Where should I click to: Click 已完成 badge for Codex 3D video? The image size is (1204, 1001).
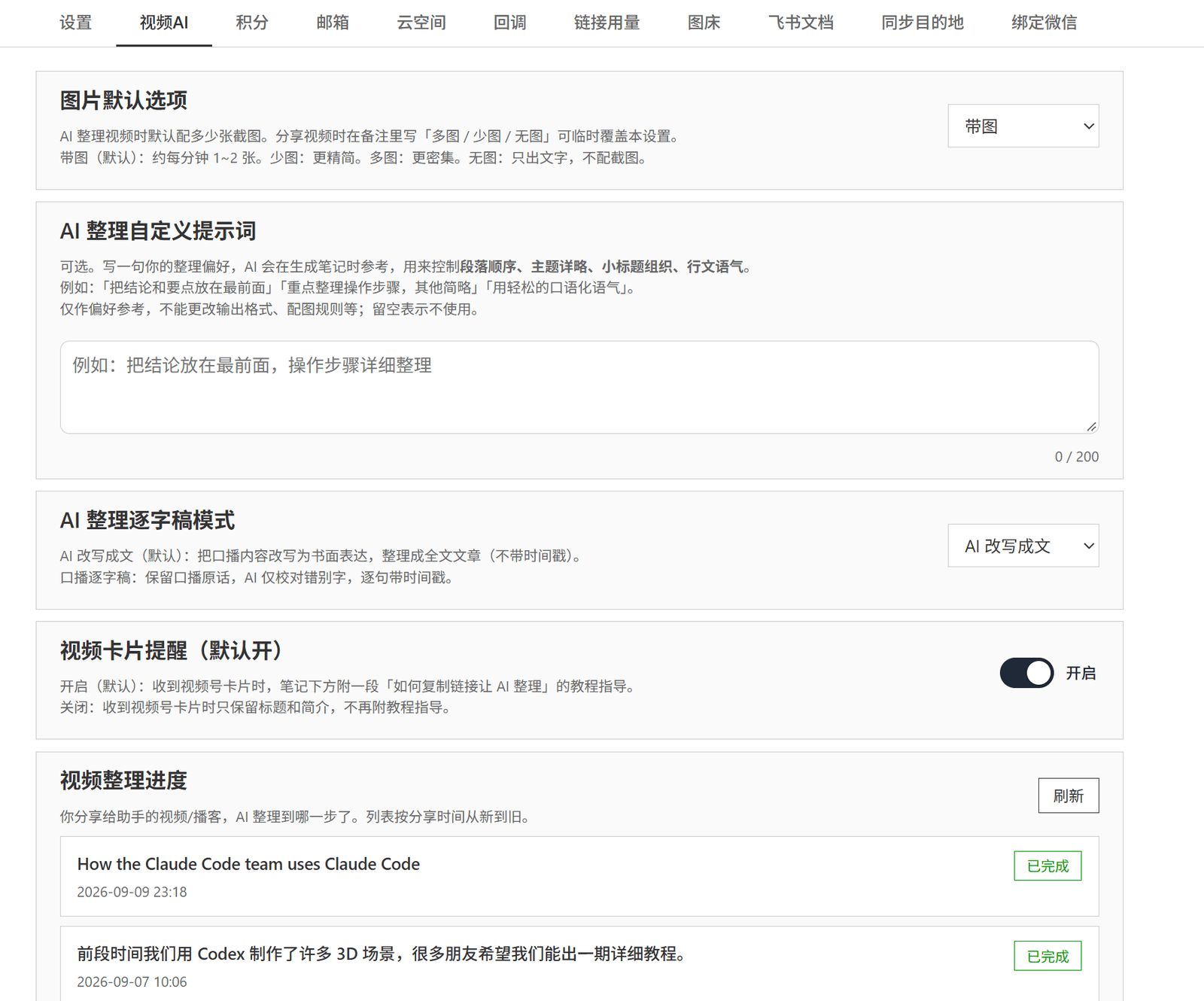(1047, 957)
